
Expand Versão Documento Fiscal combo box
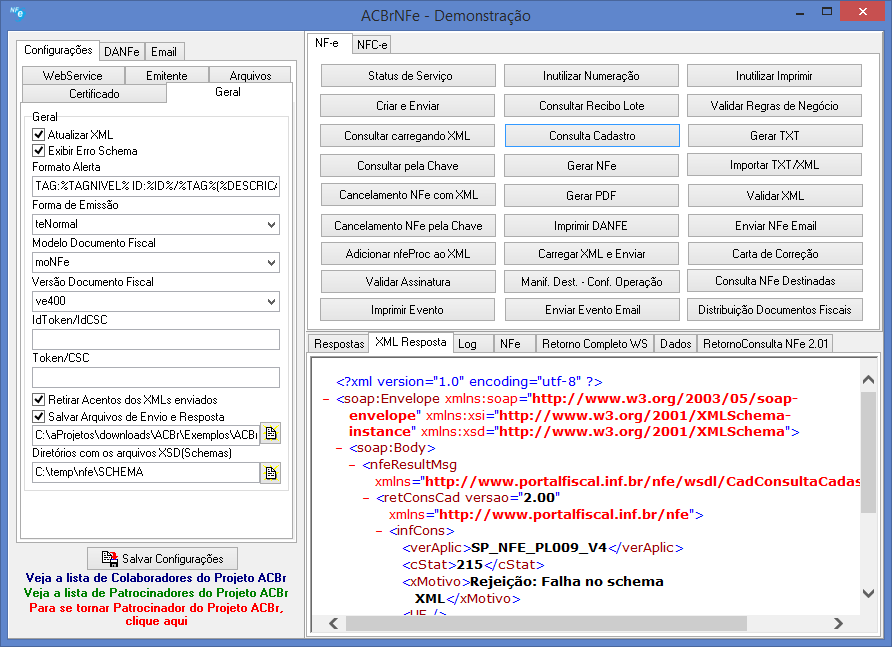pyautogui.click(x=272, y=301)
